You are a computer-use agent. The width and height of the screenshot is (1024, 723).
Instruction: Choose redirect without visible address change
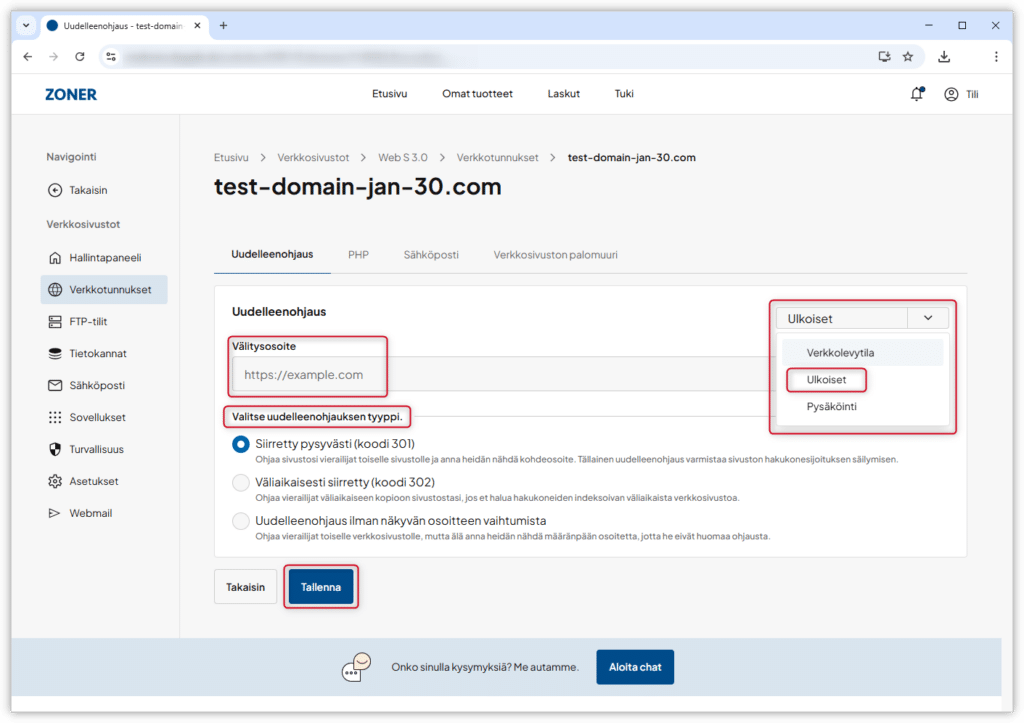tap(240, 521)
